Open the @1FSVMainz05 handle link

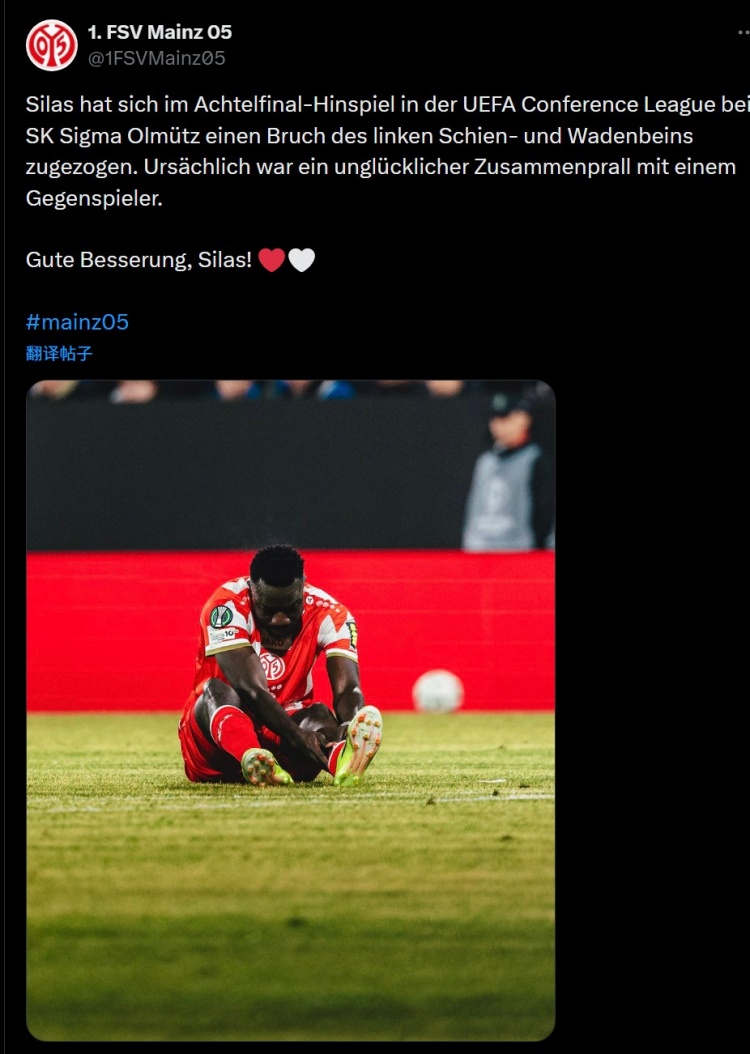click(x=157, y=58)
